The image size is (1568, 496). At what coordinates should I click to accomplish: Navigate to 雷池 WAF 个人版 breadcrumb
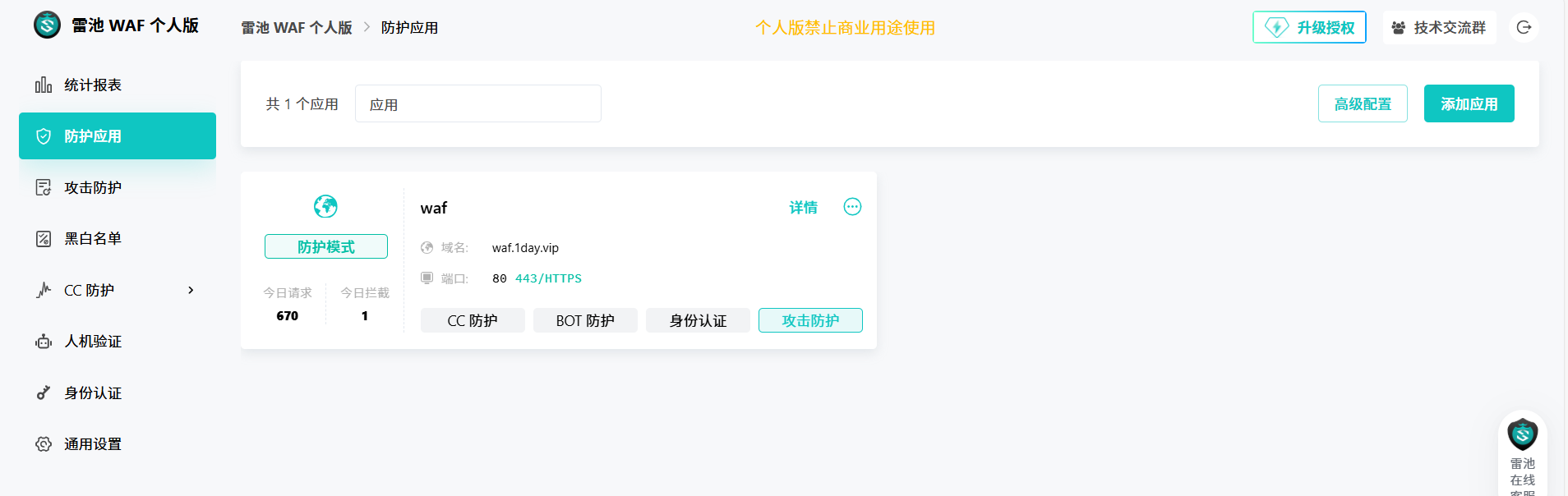pos(296,27)
